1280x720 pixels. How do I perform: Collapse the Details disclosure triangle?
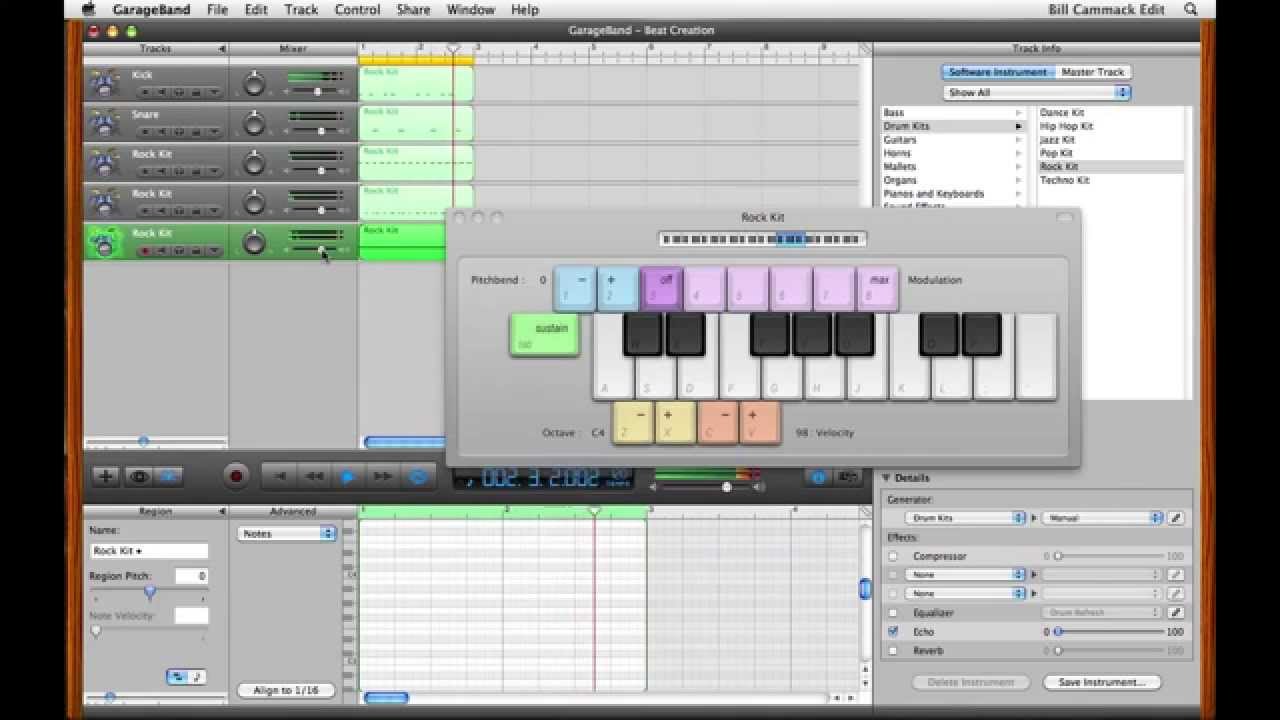pyautogui.click(x=886, y=478)
